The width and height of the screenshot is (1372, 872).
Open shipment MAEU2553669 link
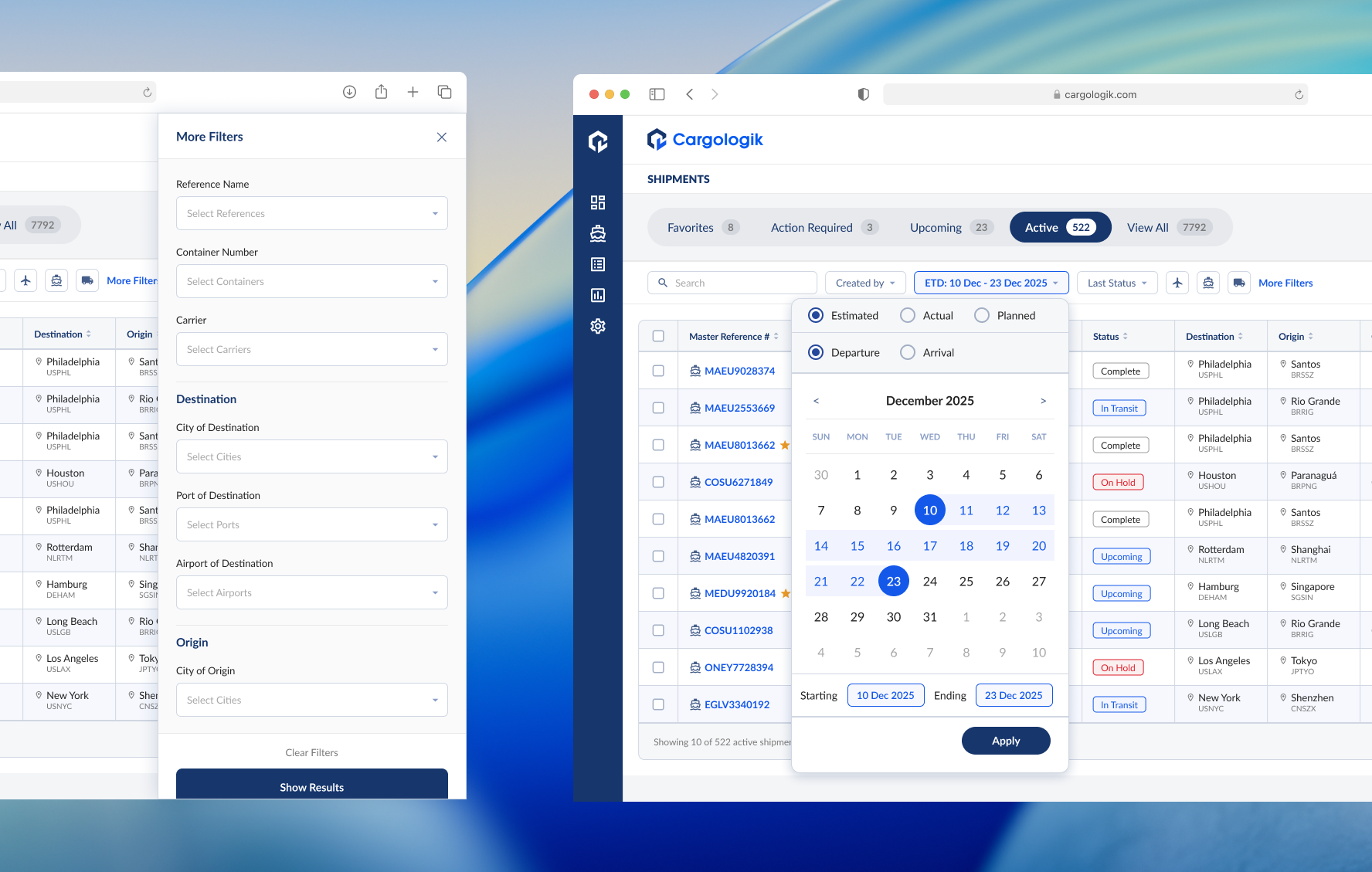click(739, 408)
